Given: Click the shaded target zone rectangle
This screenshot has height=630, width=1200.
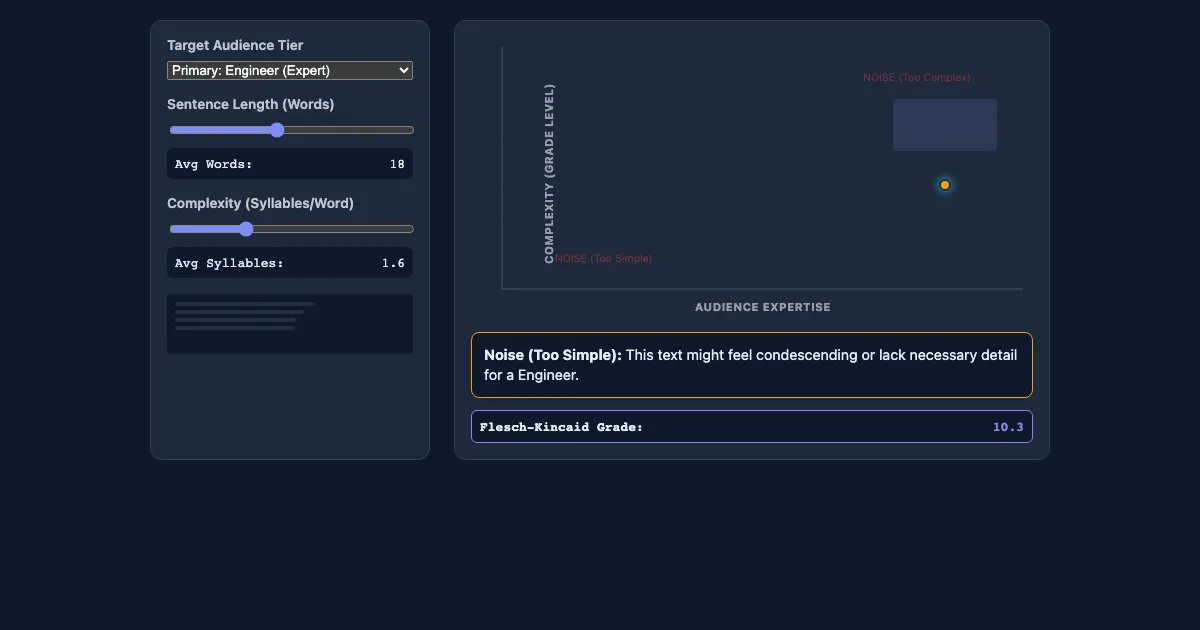Looking at the screenshot, I should (x=945, y=125).
